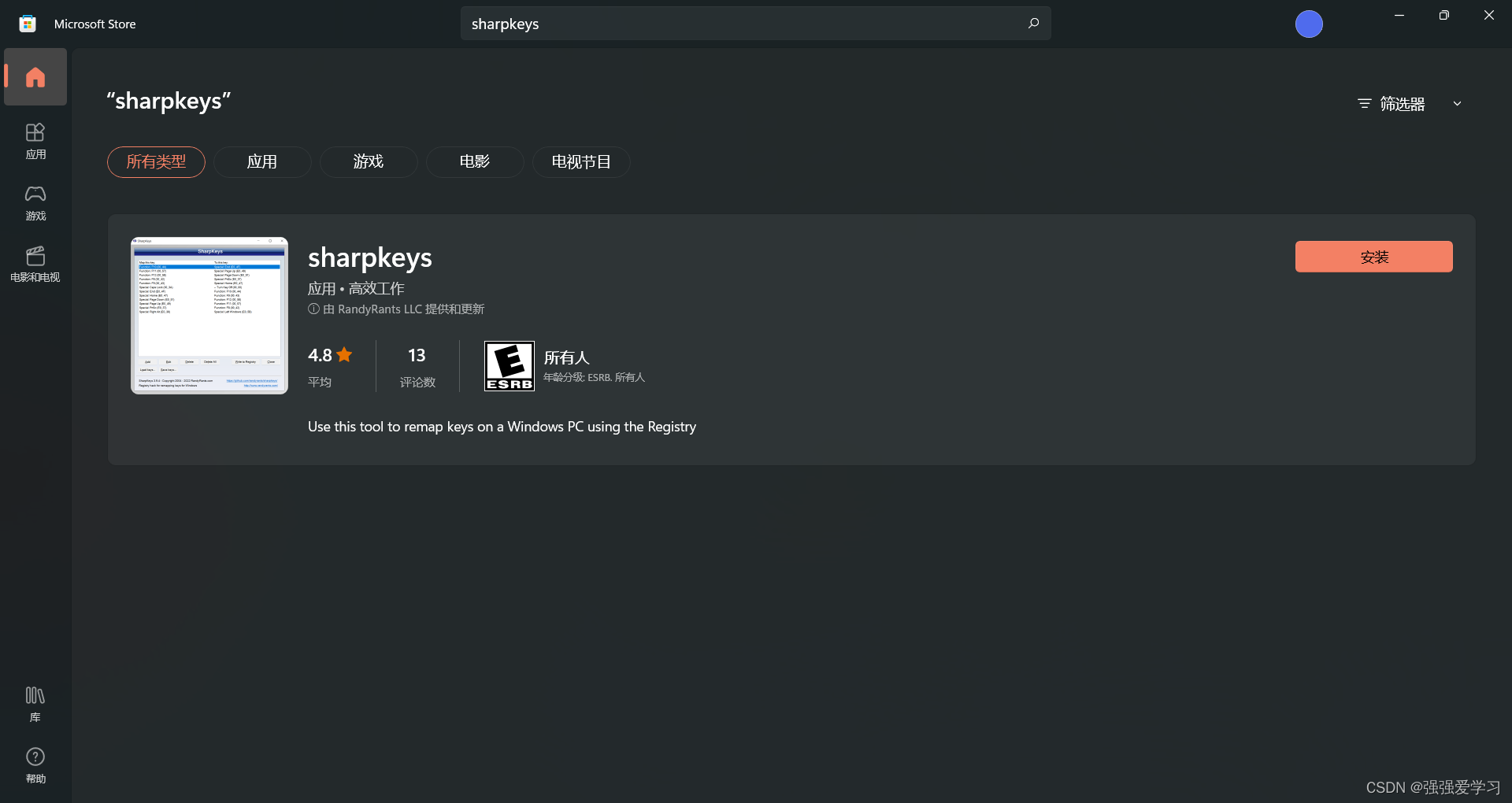The width and height of the screenshot is (1512, 803).
Task: Select the 应用 filter tab
Action: pyautogui.click(x=262, y=162)
